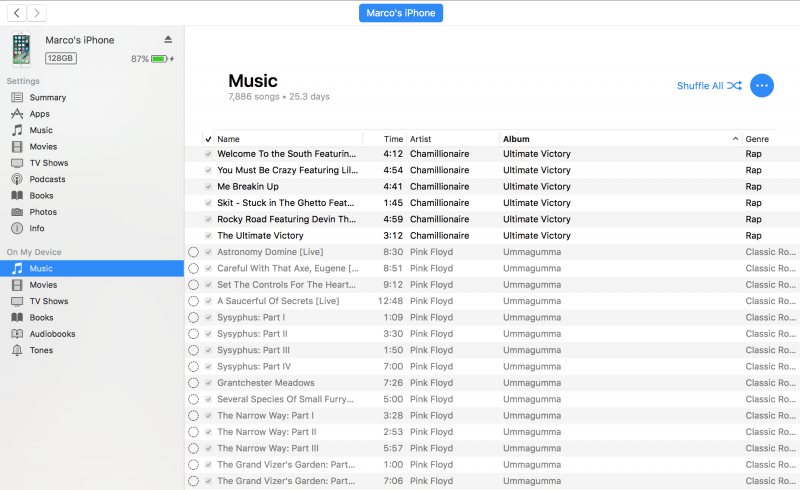Click circle icon beside Set The Controls
800x490 pixels.
coord(193,285)
